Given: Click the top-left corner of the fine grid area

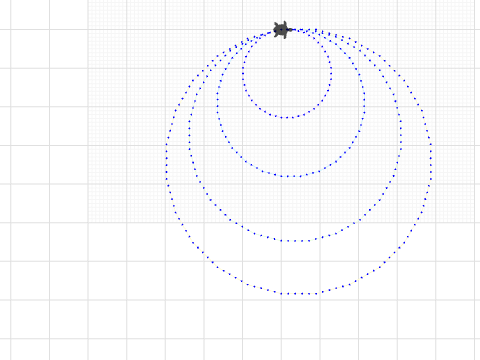Looking at the screenshot, I should [88, 1].
